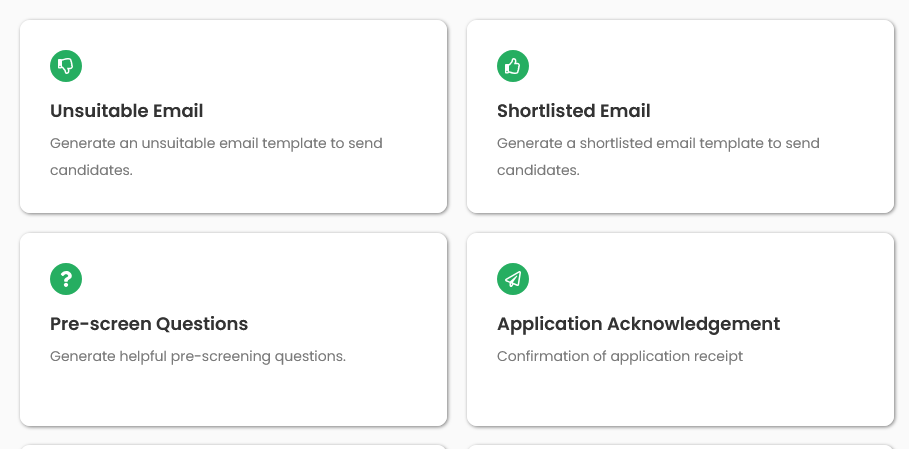This screenshot has width=909, height=449.
Task: Click the question mark Pre-screen Questions icon
Action: [x=66, y=280]
